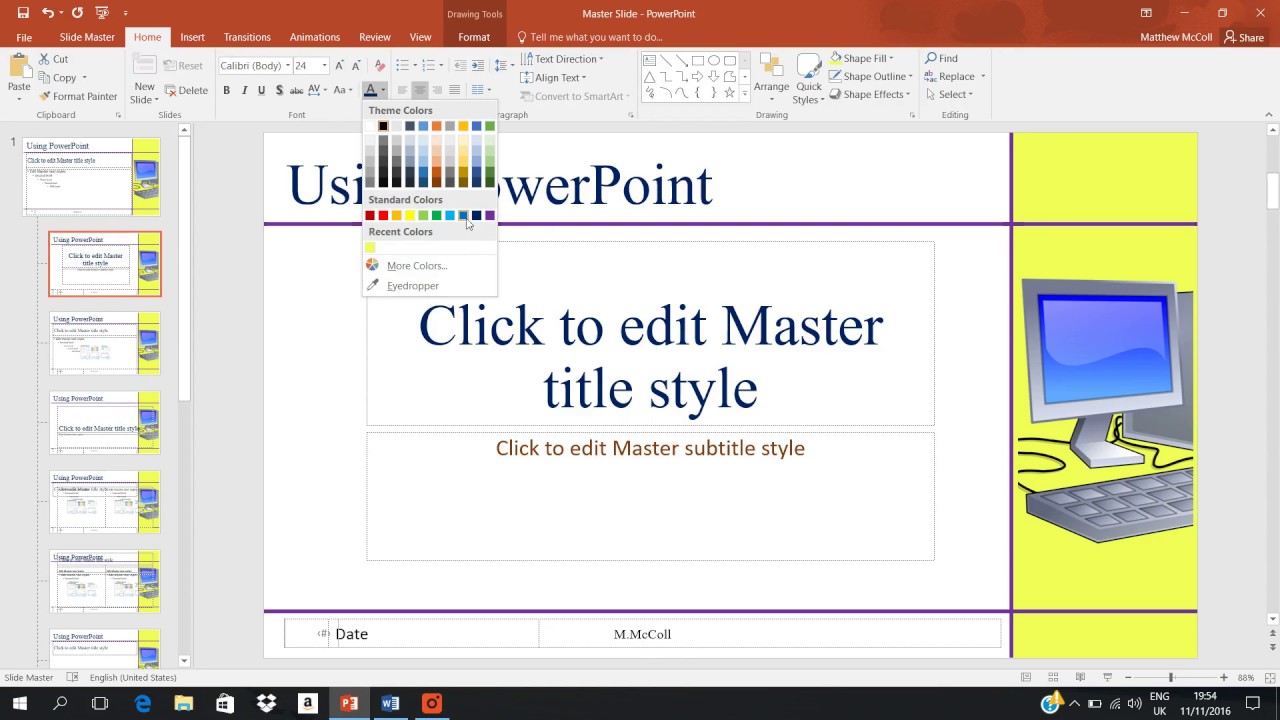Switch to Drawing Tools Format tab
The height and width of the screenshot is (720, 1280).
tap(474, 37)
